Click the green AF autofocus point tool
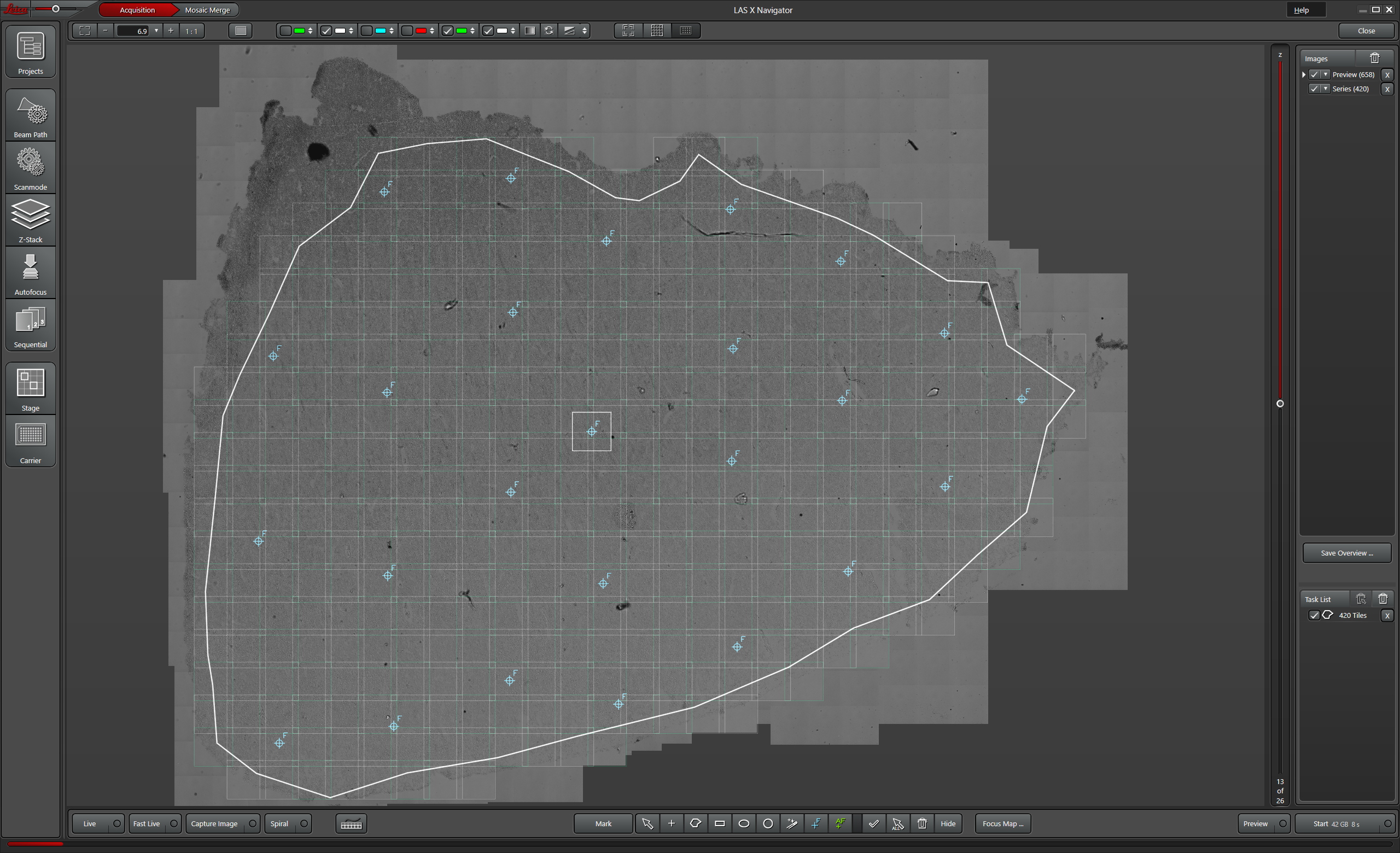1400x853 pixels. point(840,823)
